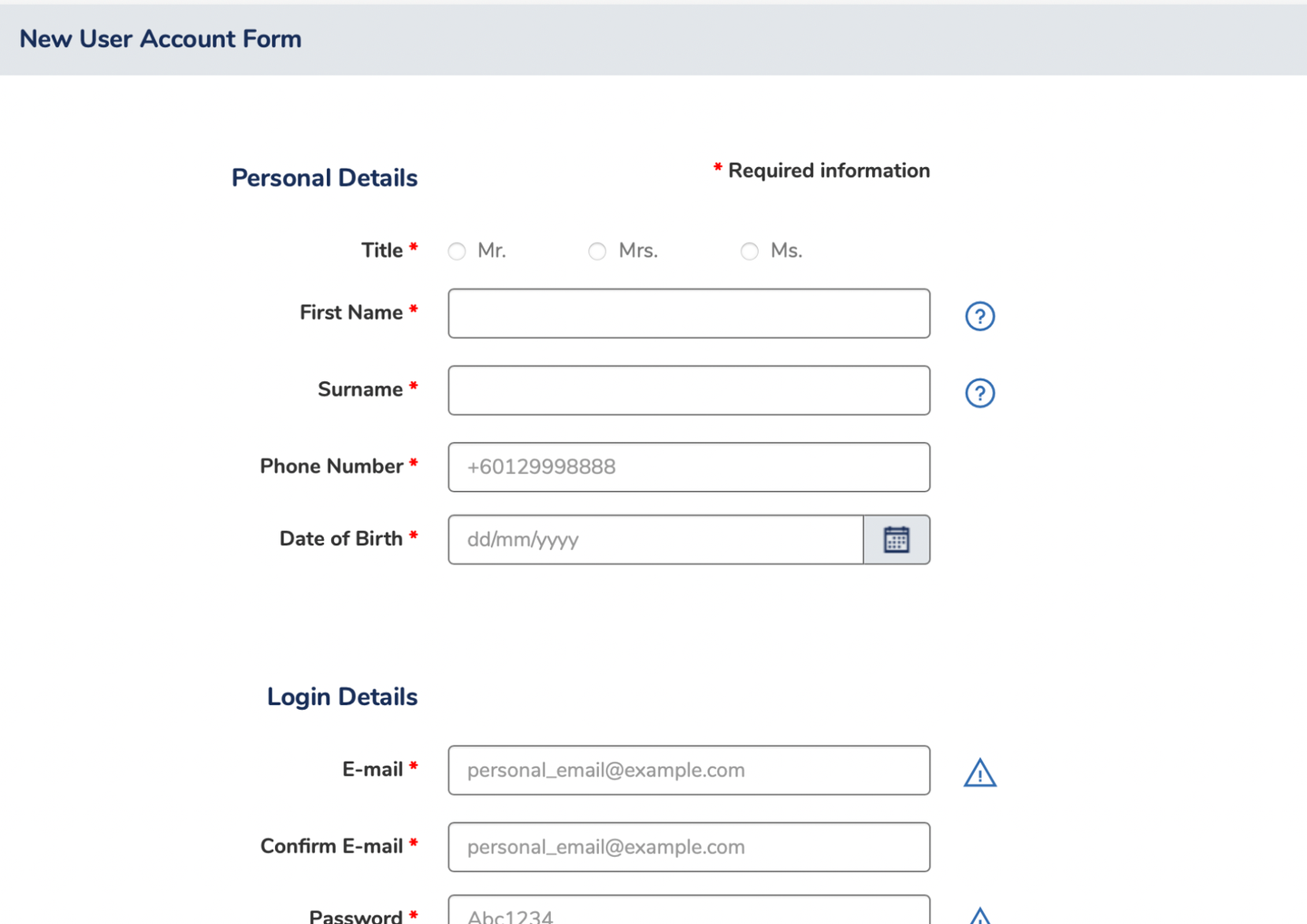Image resolution: width=1307 pixels, height=924 pixels.
Task: Focus the Phone Number input
Action: [x=688, y=467]
